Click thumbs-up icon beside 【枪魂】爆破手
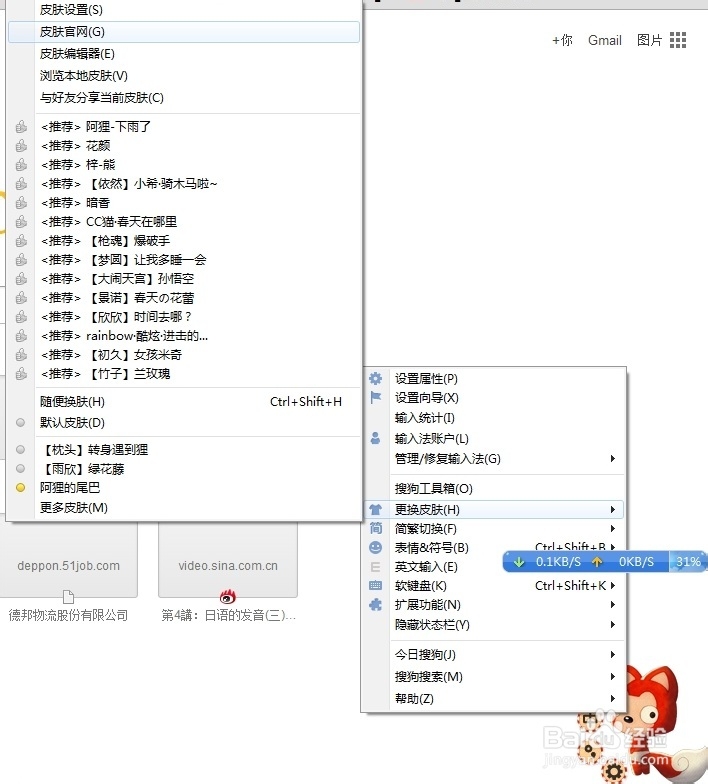This screenshot has width=708, height=784. (21, 240)
